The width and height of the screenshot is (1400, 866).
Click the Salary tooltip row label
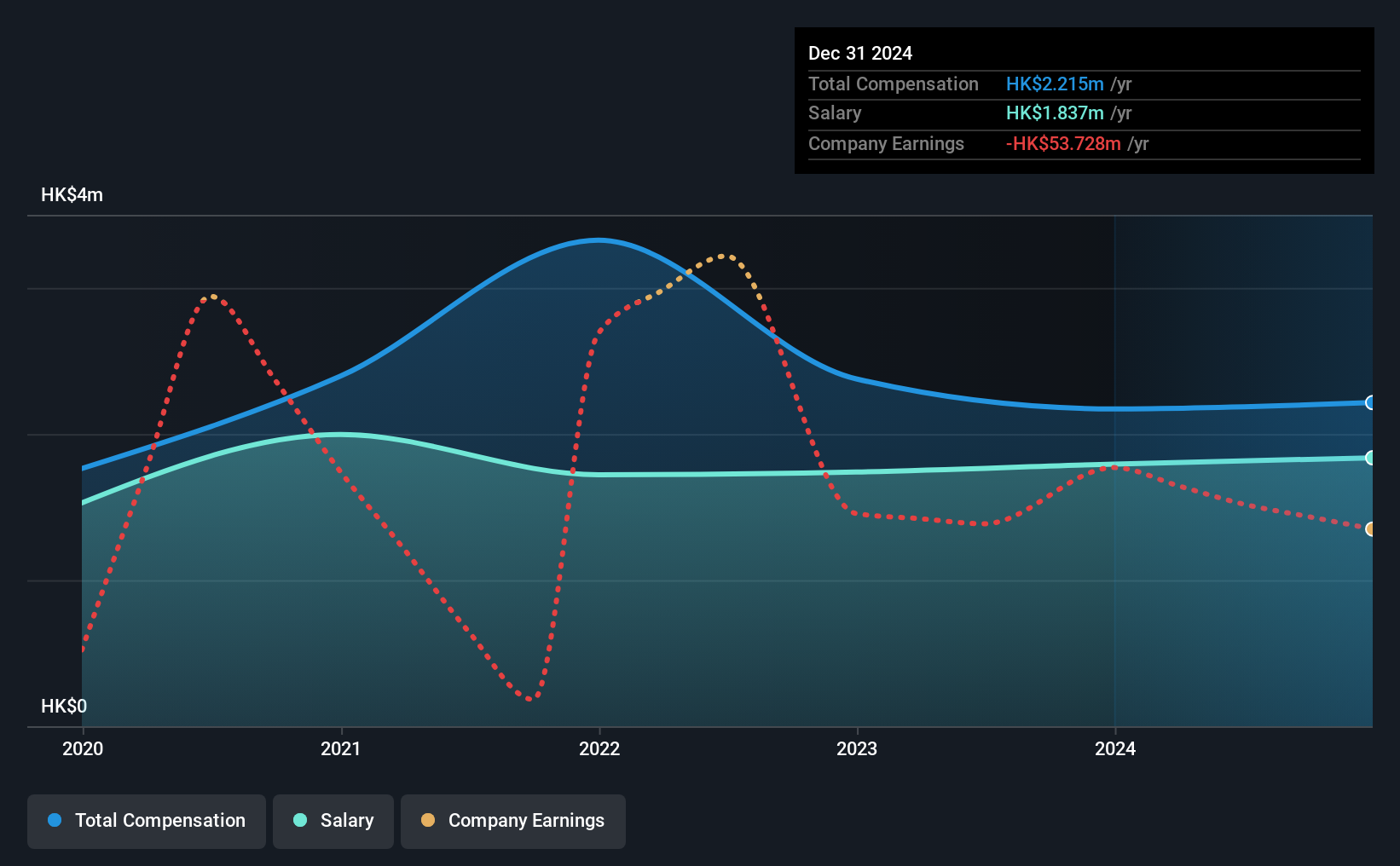835,113
